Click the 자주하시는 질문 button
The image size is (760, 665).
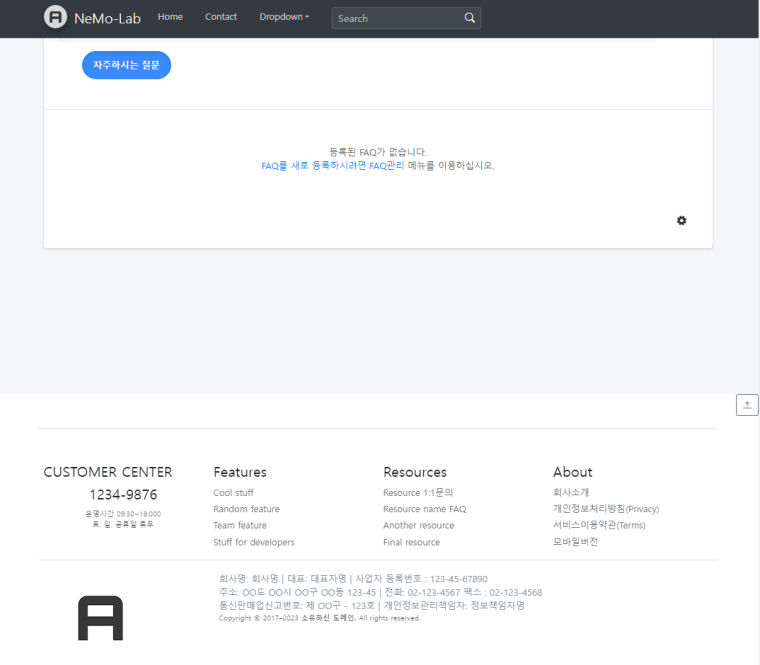pos(126,65)
